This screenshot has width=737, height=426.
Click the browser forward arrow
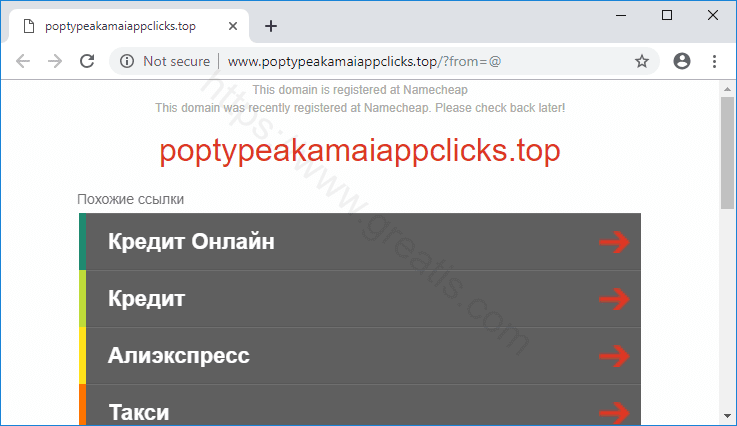(x=55, y=61)
